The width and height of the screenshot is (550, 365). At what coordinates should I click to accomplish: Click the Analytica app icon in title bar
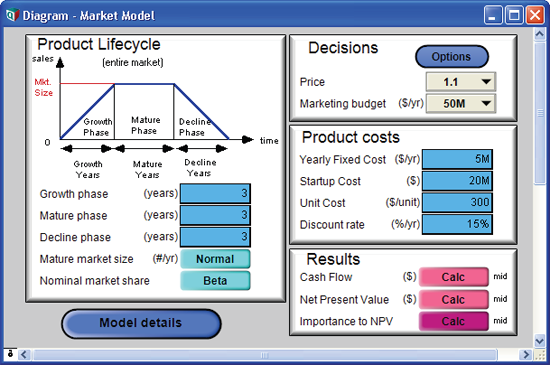(12, 15)
